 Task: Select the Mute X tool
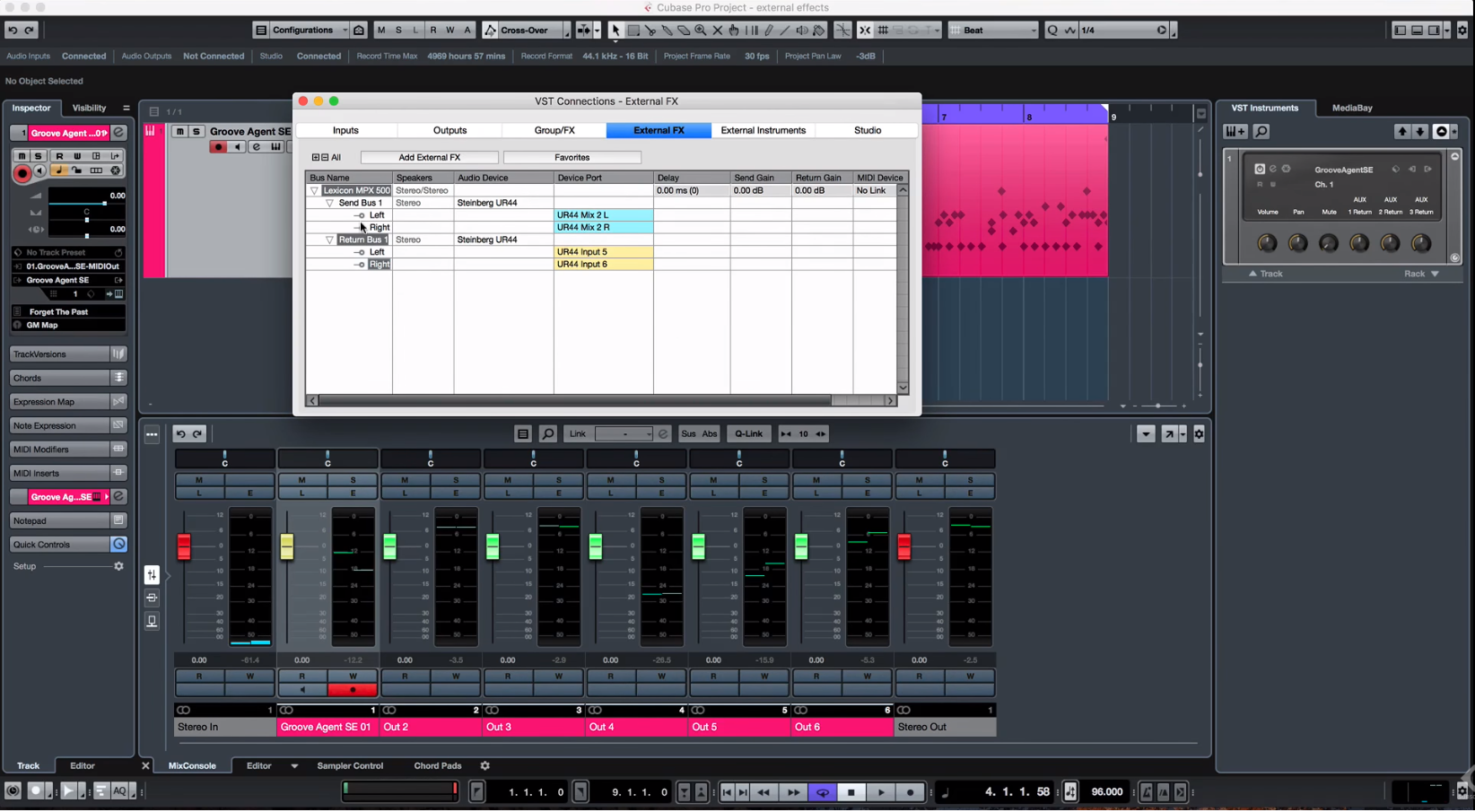(x=718, y=31)
